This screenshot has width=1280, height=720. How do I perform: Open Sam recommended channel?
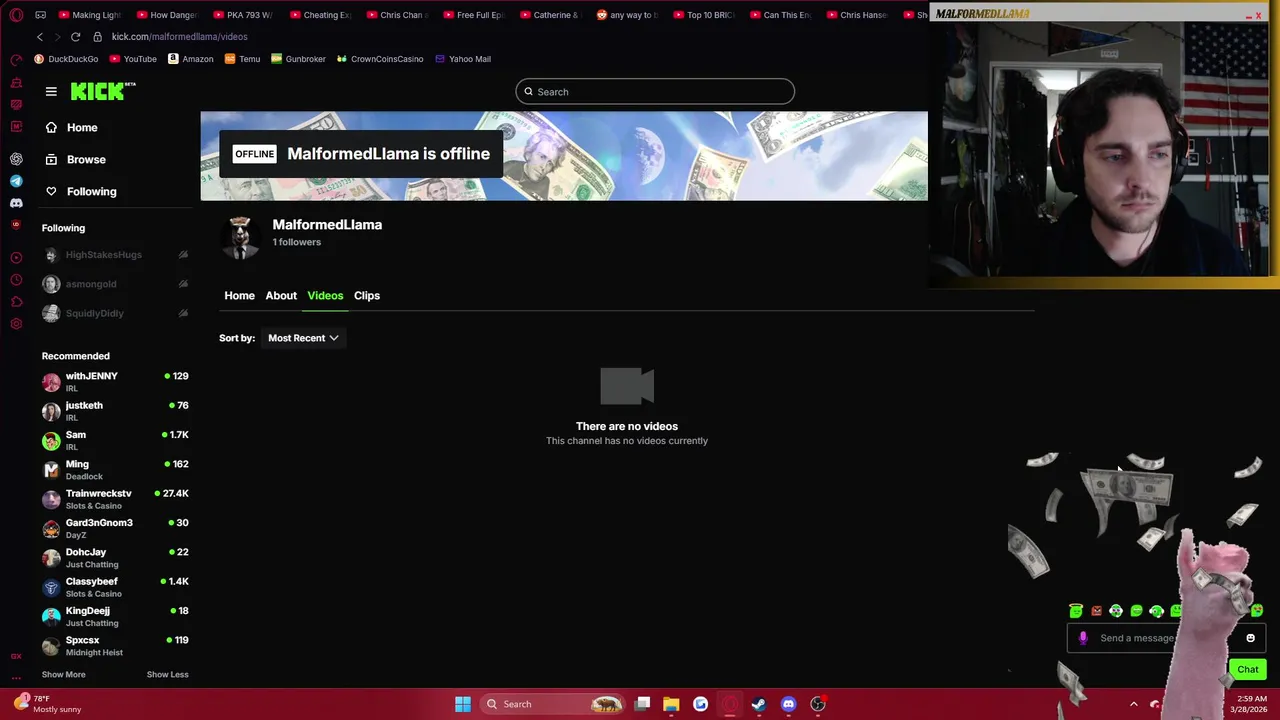pyautogui.click(x=115, y=440)
